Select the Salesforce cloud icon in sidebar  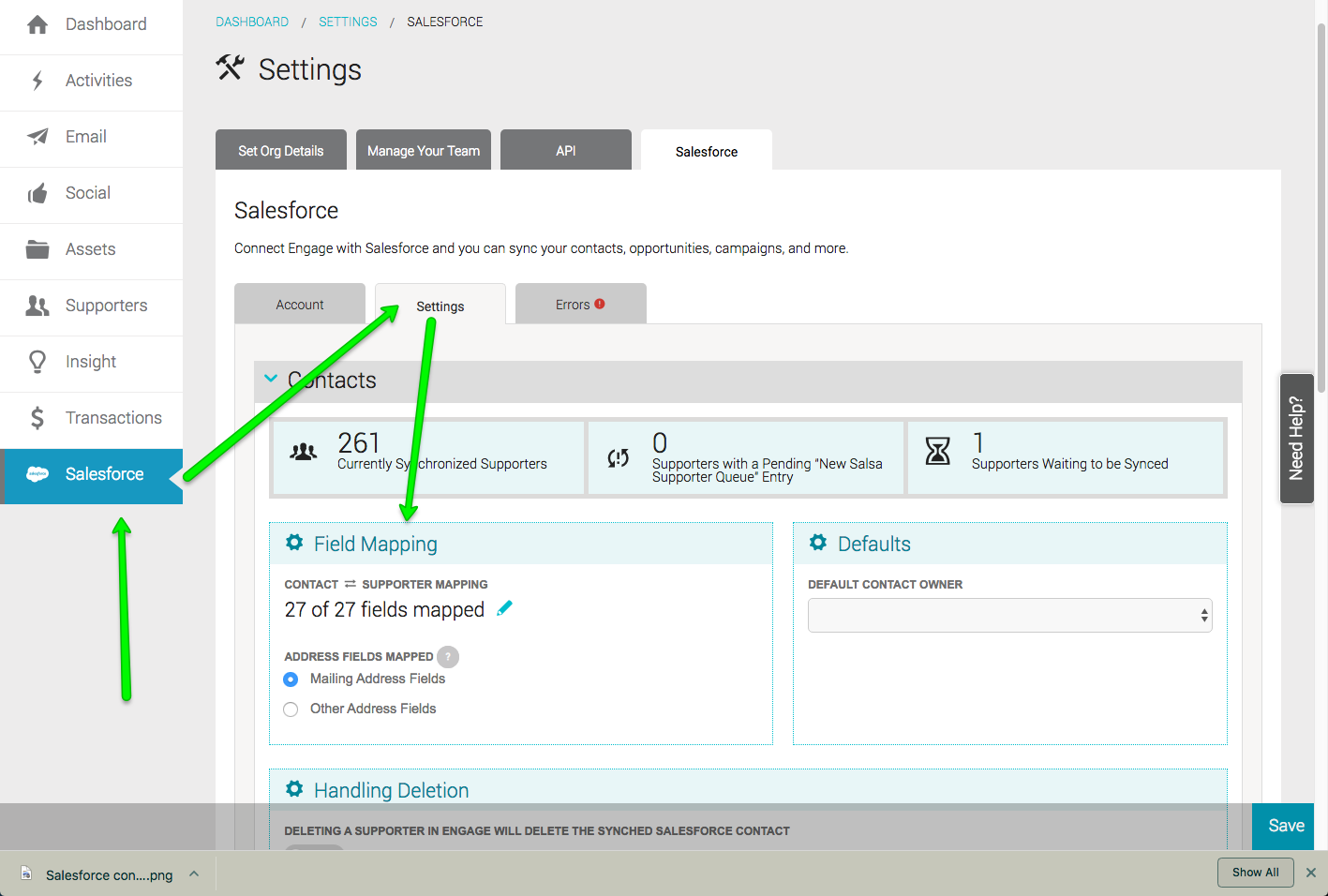[37, 474]
